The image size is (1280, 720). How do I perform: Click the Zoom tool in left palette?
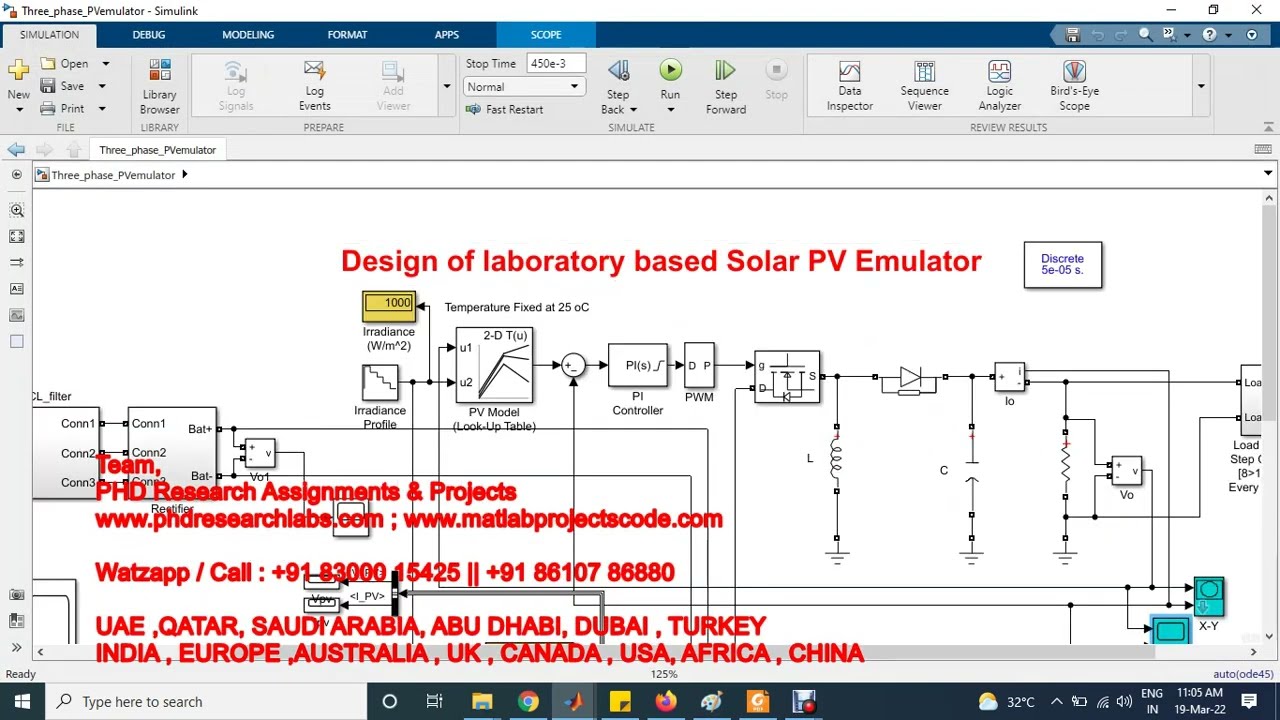(17, 210)
